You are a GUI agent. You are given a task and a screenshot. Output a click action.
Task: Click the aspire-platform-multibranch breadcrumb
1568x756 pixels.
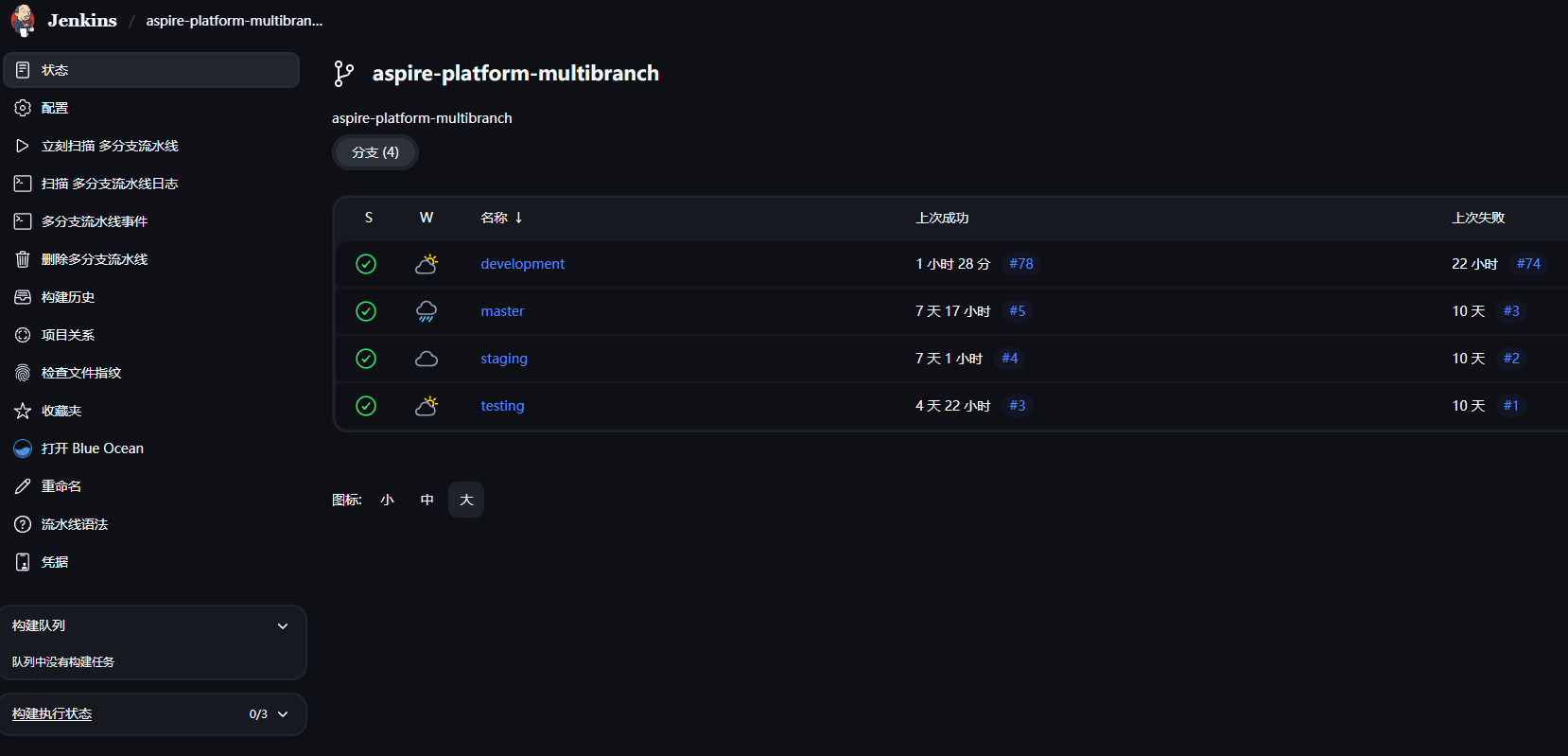(235, 21)
